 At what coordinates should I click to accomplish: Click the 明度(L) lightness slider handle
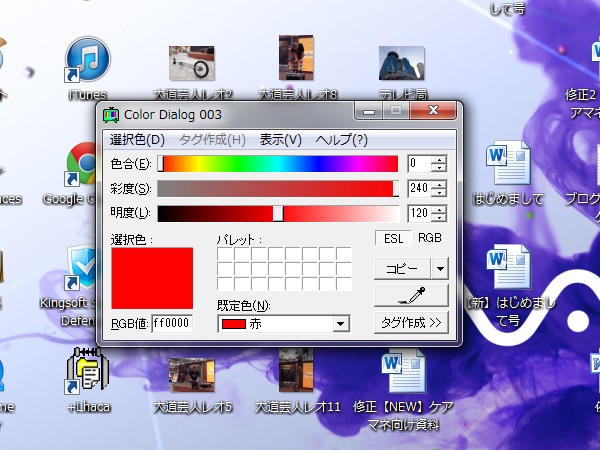[x=278, y=214]
